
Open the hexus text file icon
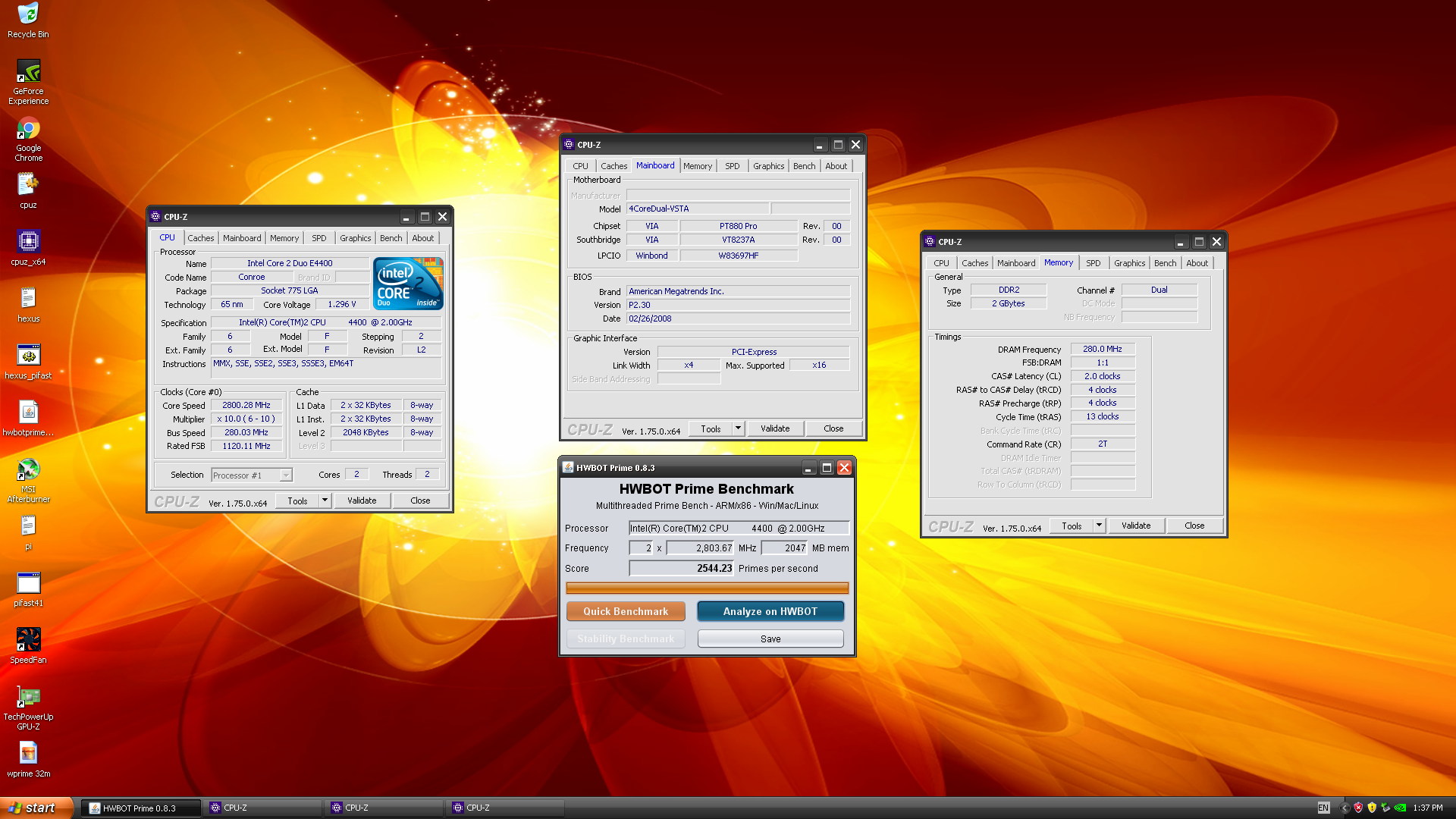(x=28, y=304)
